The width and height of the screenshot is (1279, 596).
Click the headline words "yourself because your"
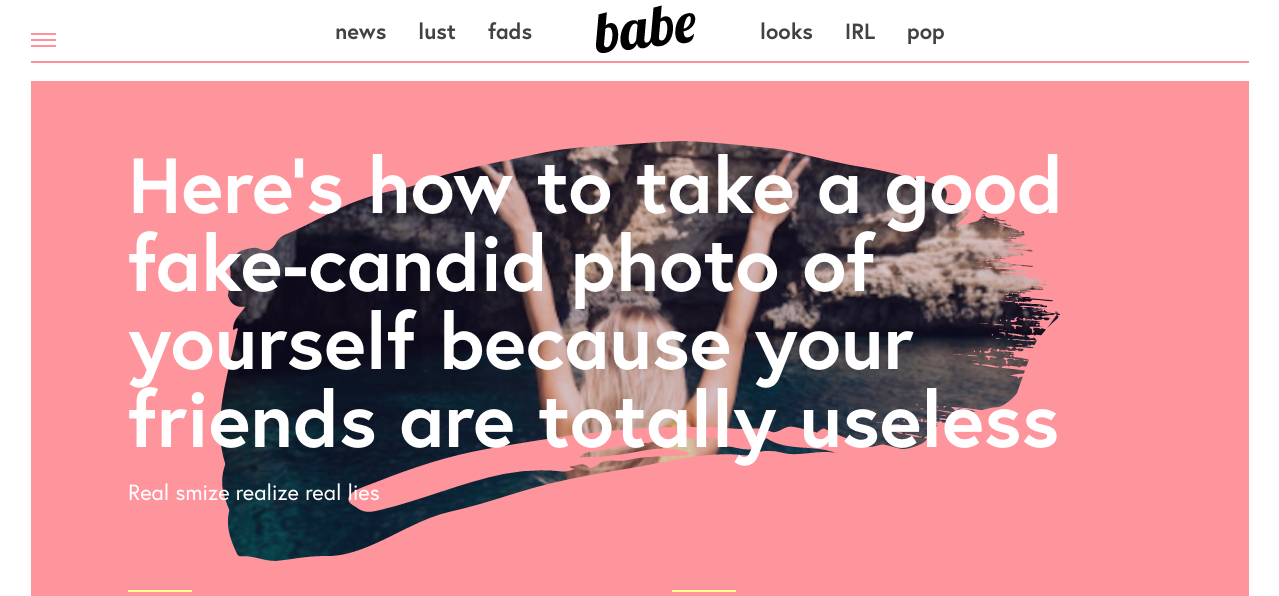tap(521, 345)
